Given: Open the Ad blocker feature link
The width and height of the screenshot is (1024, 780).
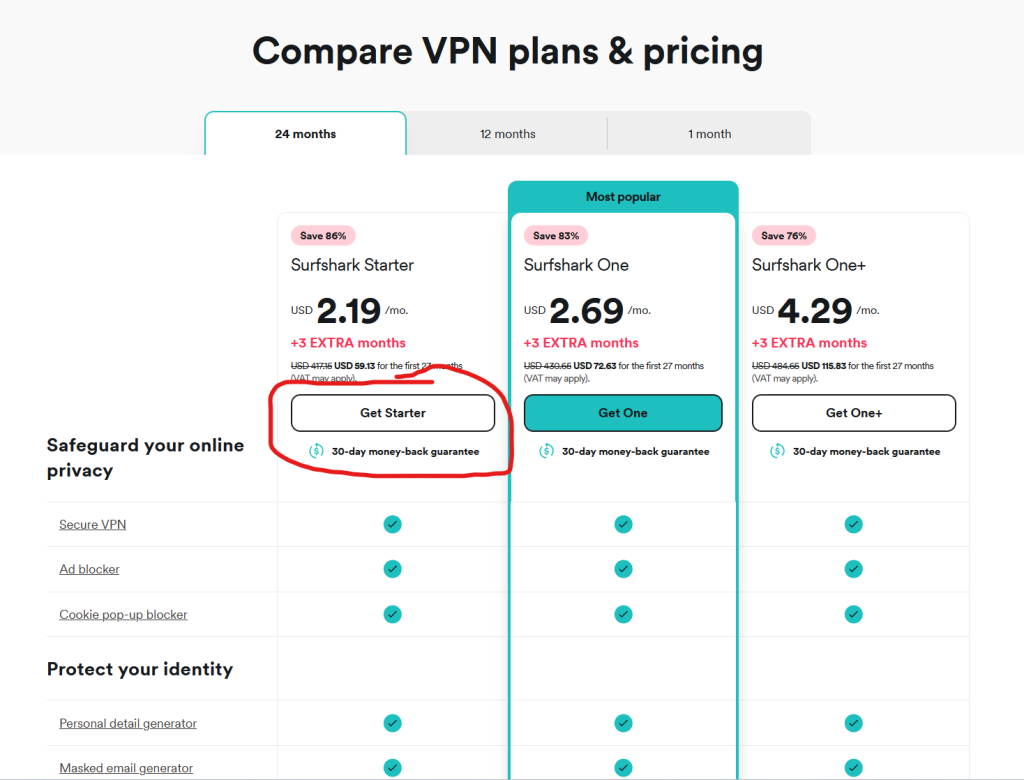Looking at the screenshot, I should (x=89, y=569).
